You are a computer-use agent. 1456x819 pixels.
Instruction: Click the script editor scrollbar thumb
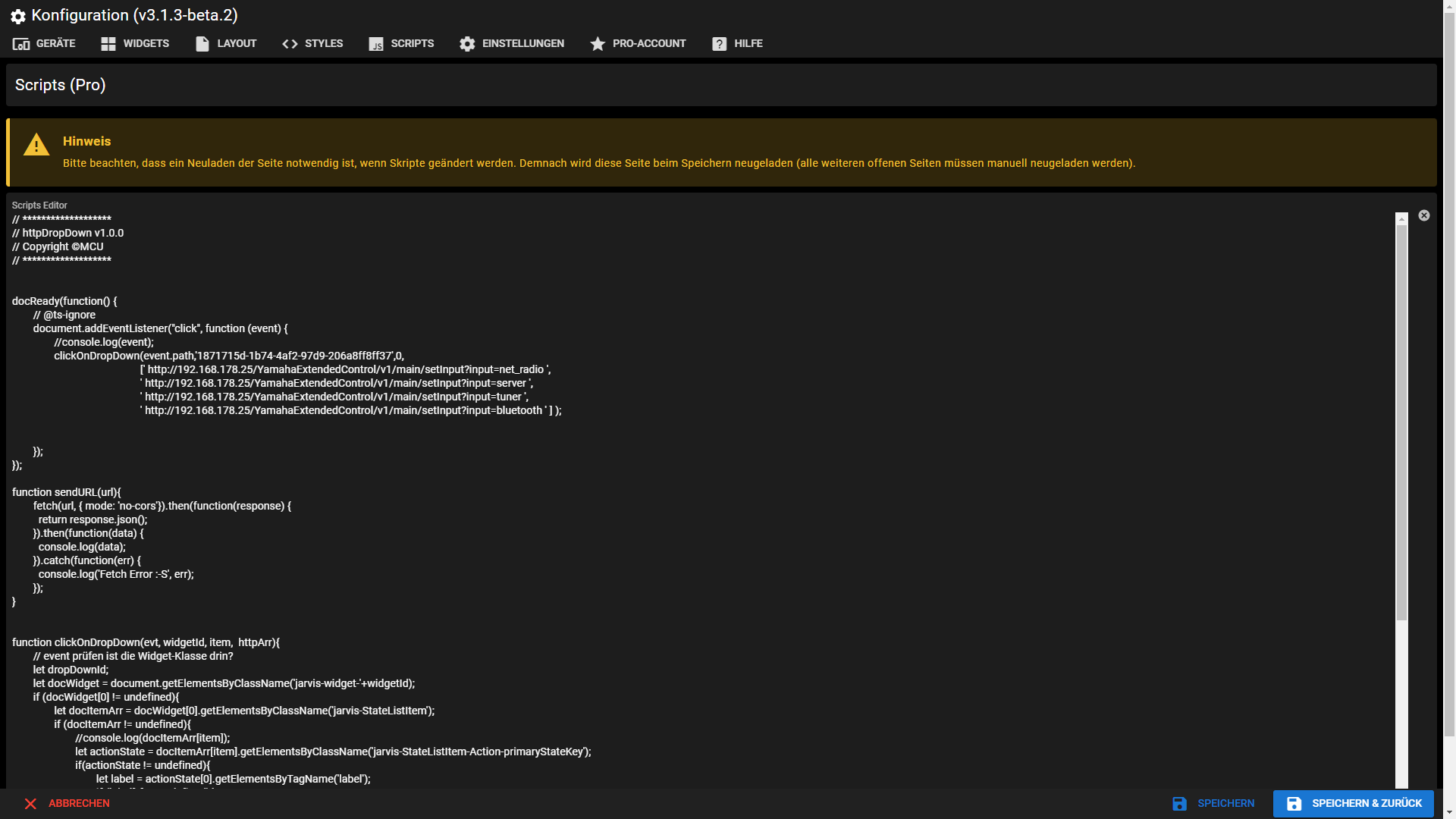click(x=1401, y=422)
